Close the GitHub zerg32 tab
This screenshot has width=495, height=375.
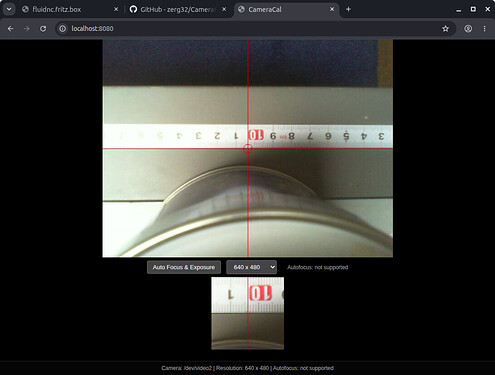pyautogui.click(x=224, y=9)
